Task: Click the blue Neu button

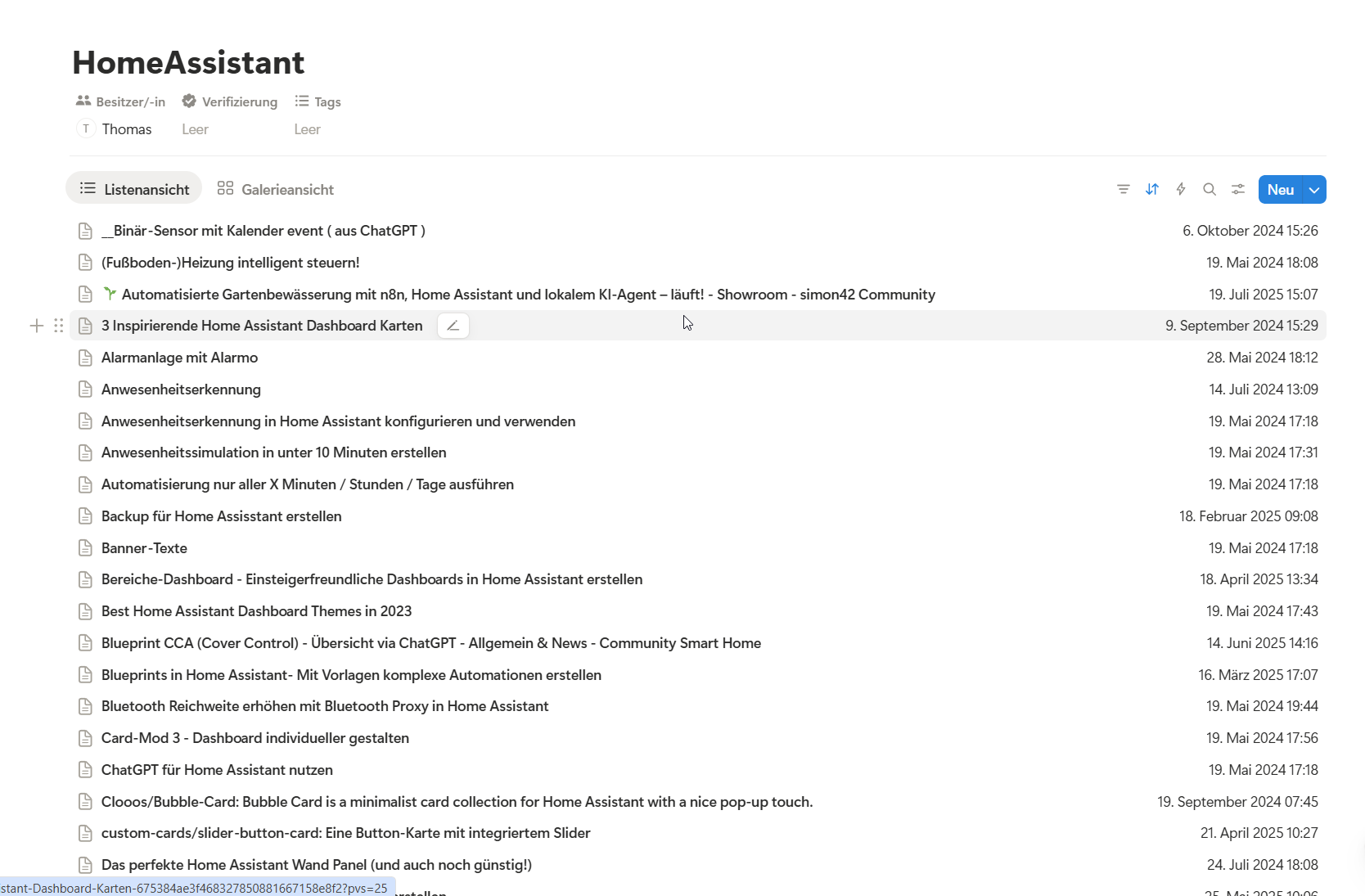Action: (x=1280, y=190)
